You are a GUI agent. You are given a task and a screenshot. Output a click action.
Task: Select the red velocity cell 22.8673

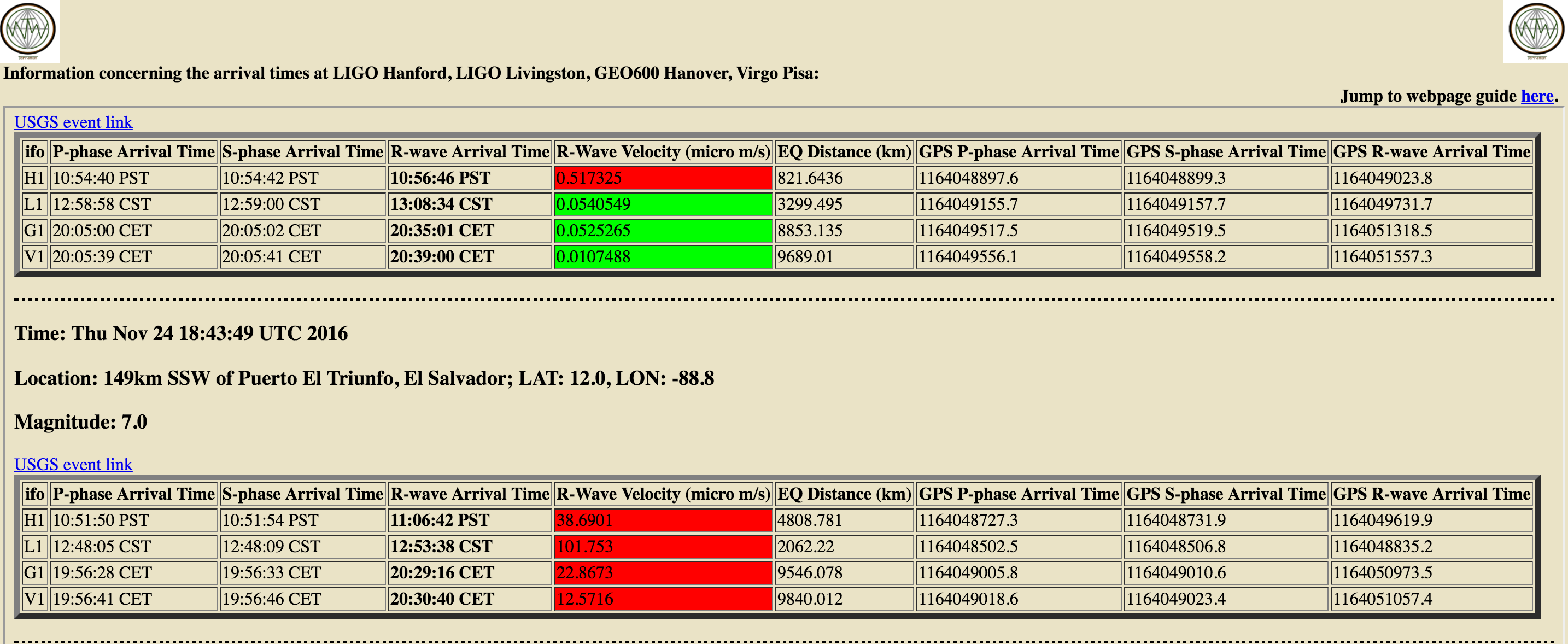click(663, 572)
